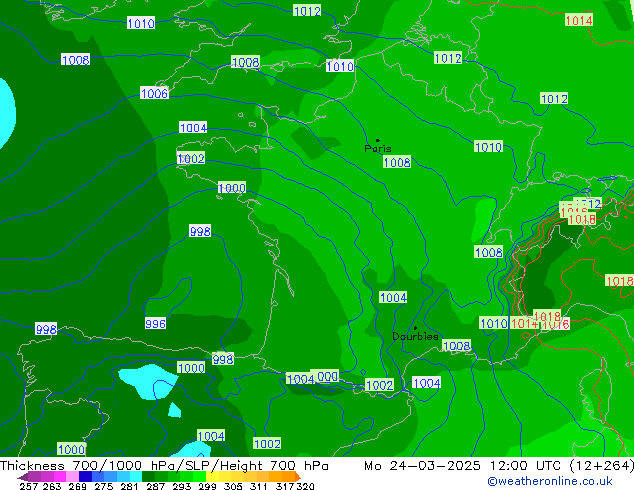
Task: Pick the yellow legend swatch right of 299
Action: (x=212, y=476)
